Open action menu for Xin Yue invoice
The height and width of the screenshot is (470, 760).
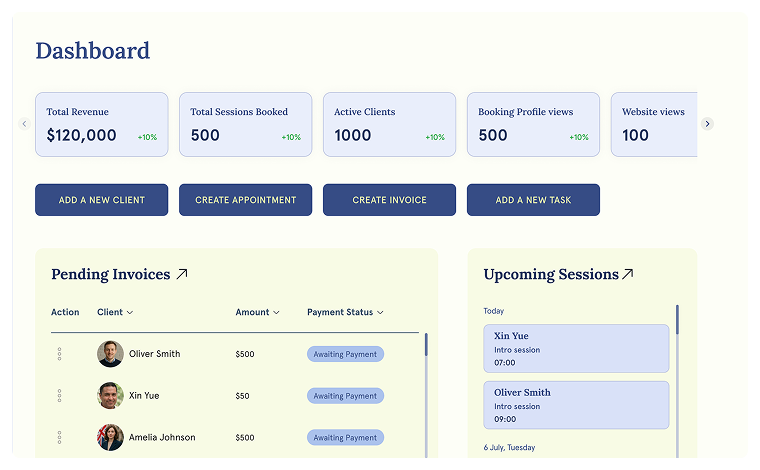tap(59, 396)
